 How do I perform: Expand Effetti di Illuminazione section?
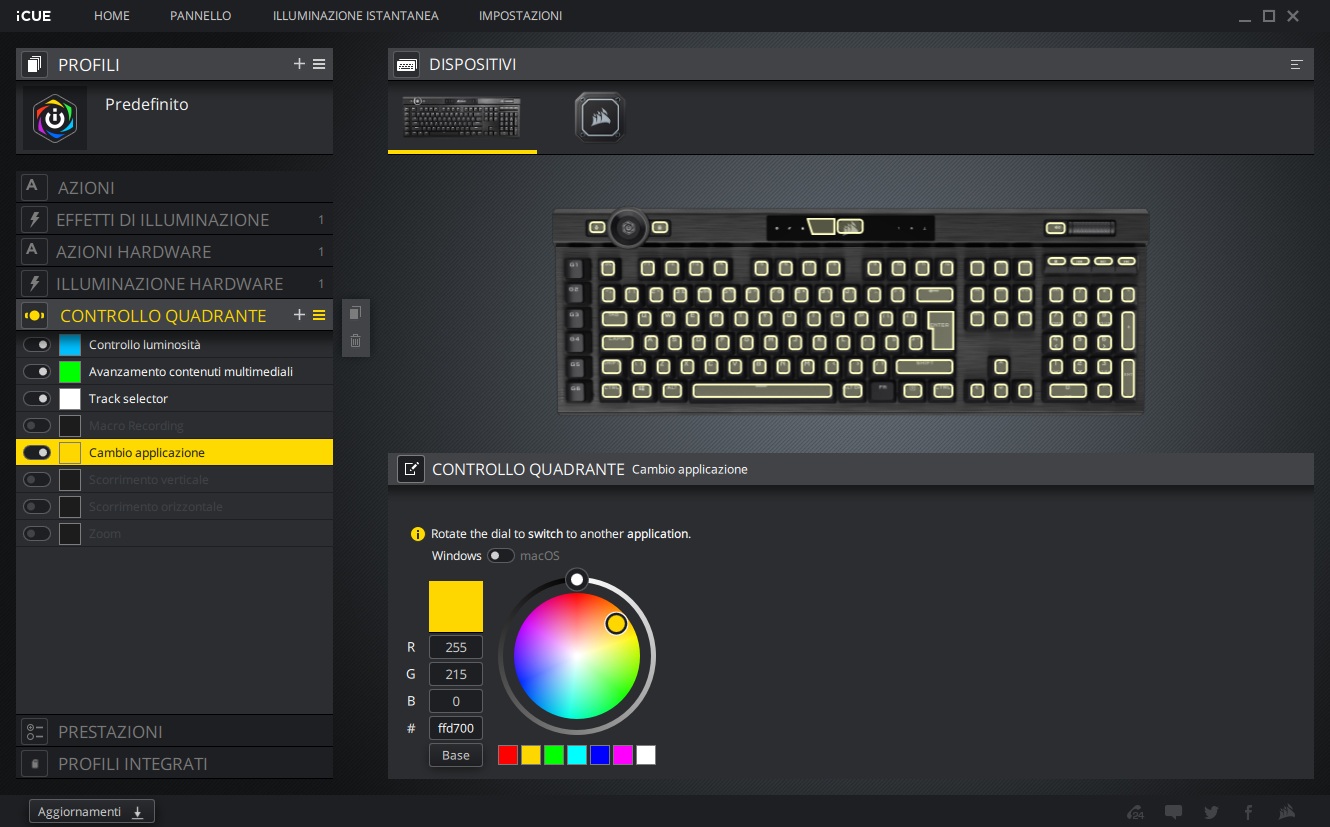(x=174, y=219)
